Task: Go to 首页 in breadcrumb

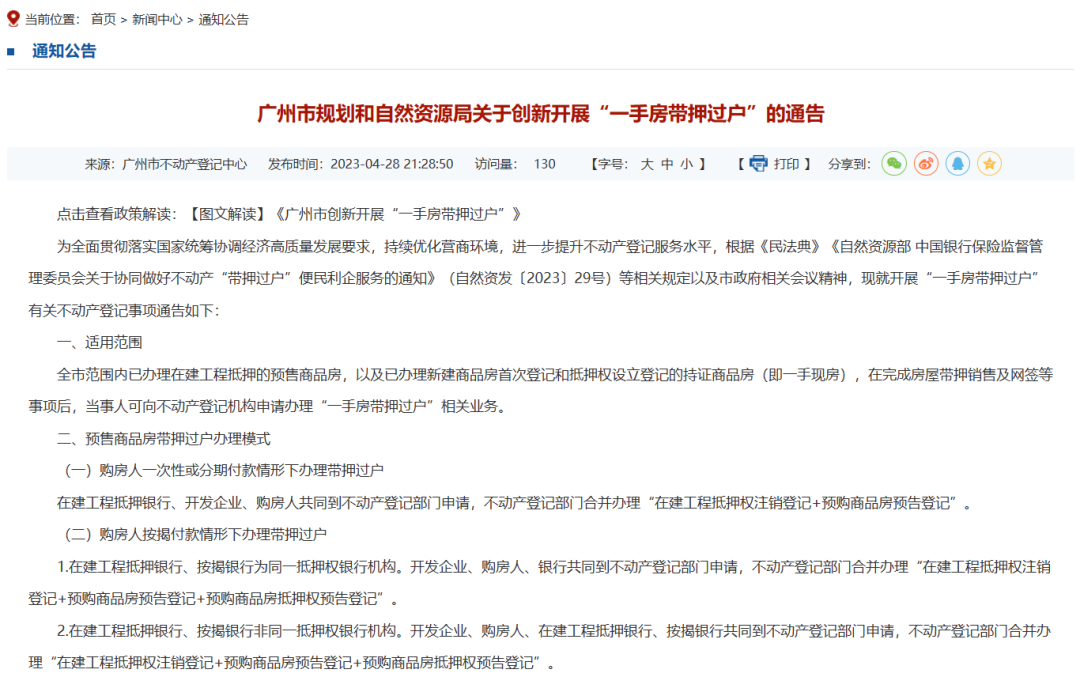Action: click(103, 19)
